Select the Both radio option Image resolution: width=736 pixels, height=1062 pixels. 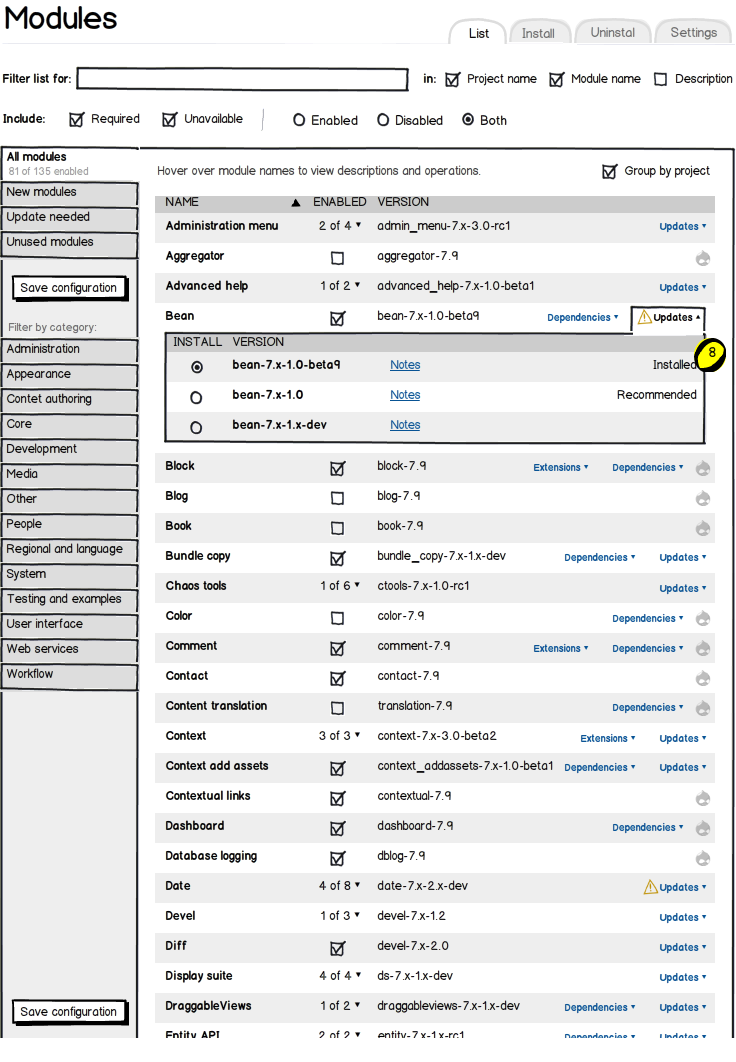point(468,120)
